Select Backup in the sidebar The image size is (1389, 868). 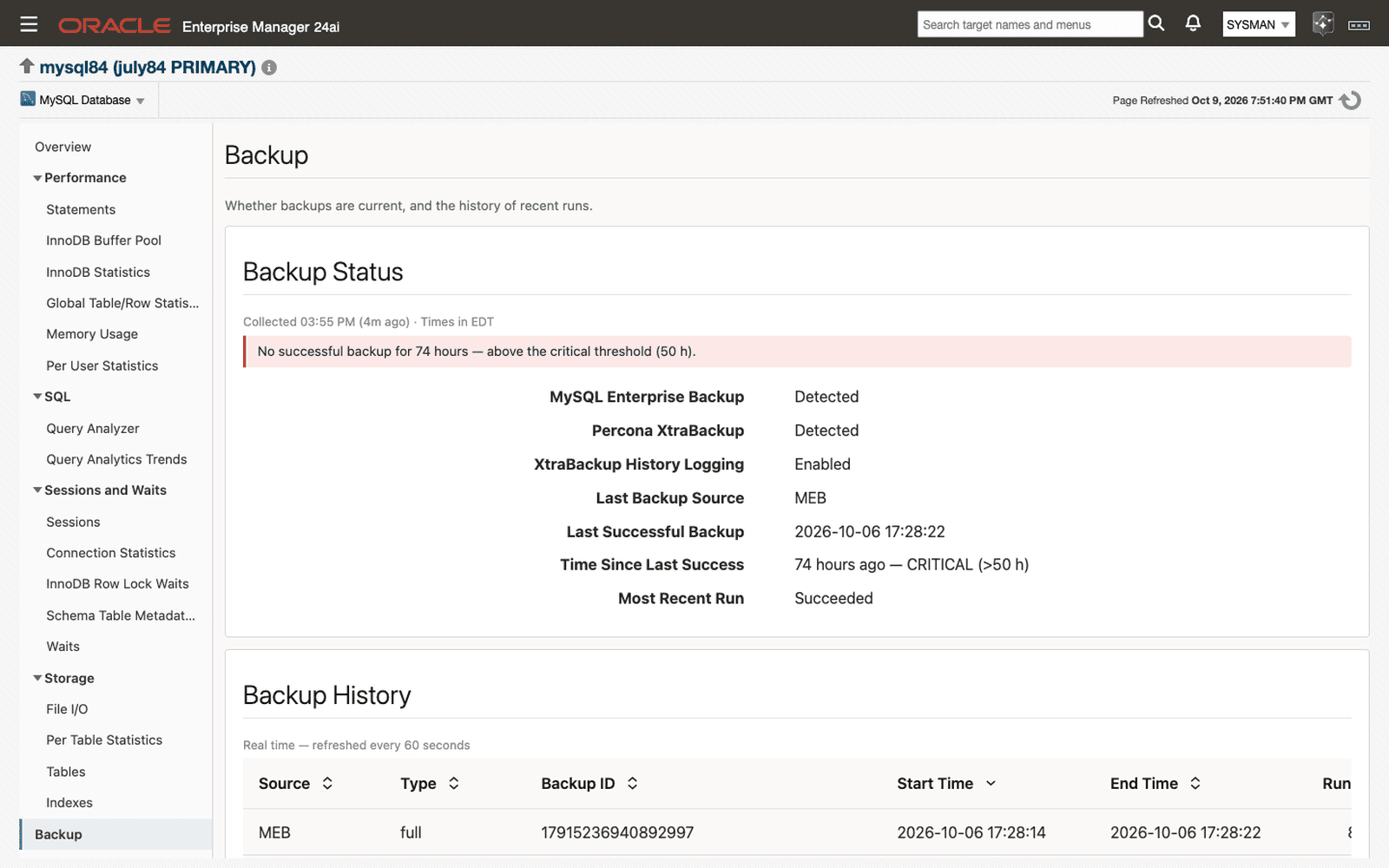click(116, 834)
